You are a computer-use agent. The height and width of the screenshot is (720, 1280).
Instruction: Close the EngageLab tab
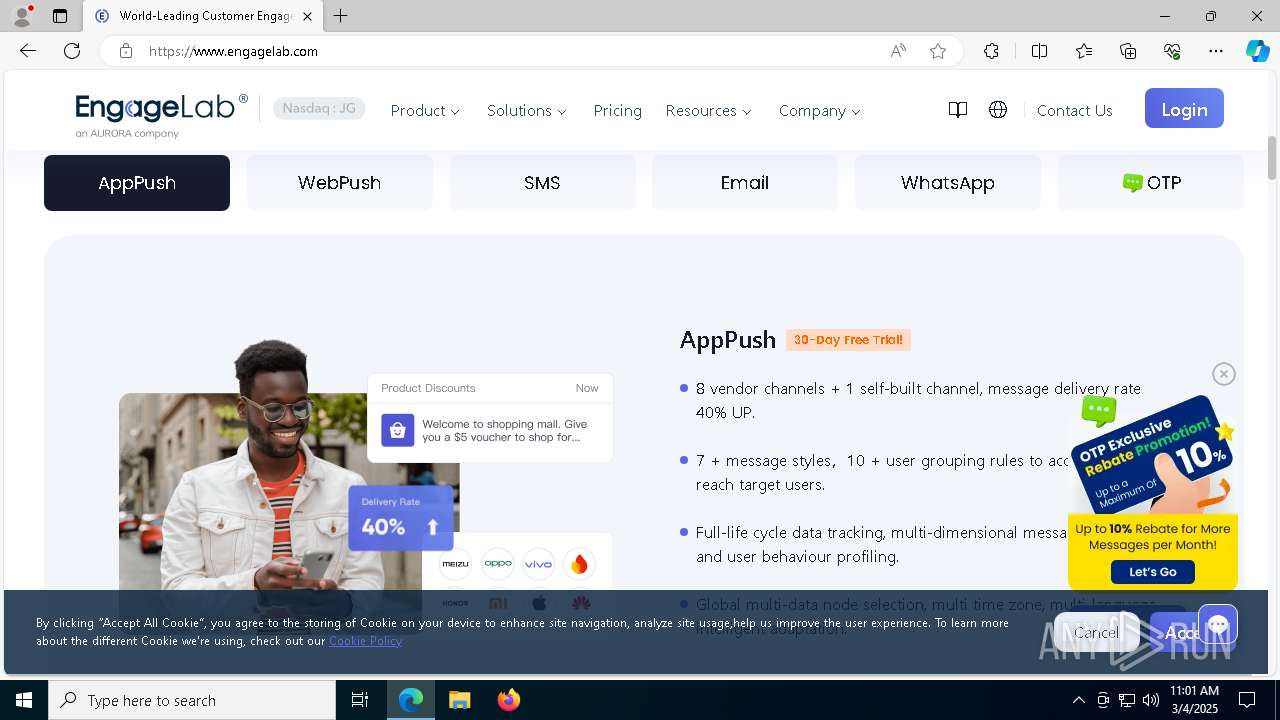pos(307,16)
